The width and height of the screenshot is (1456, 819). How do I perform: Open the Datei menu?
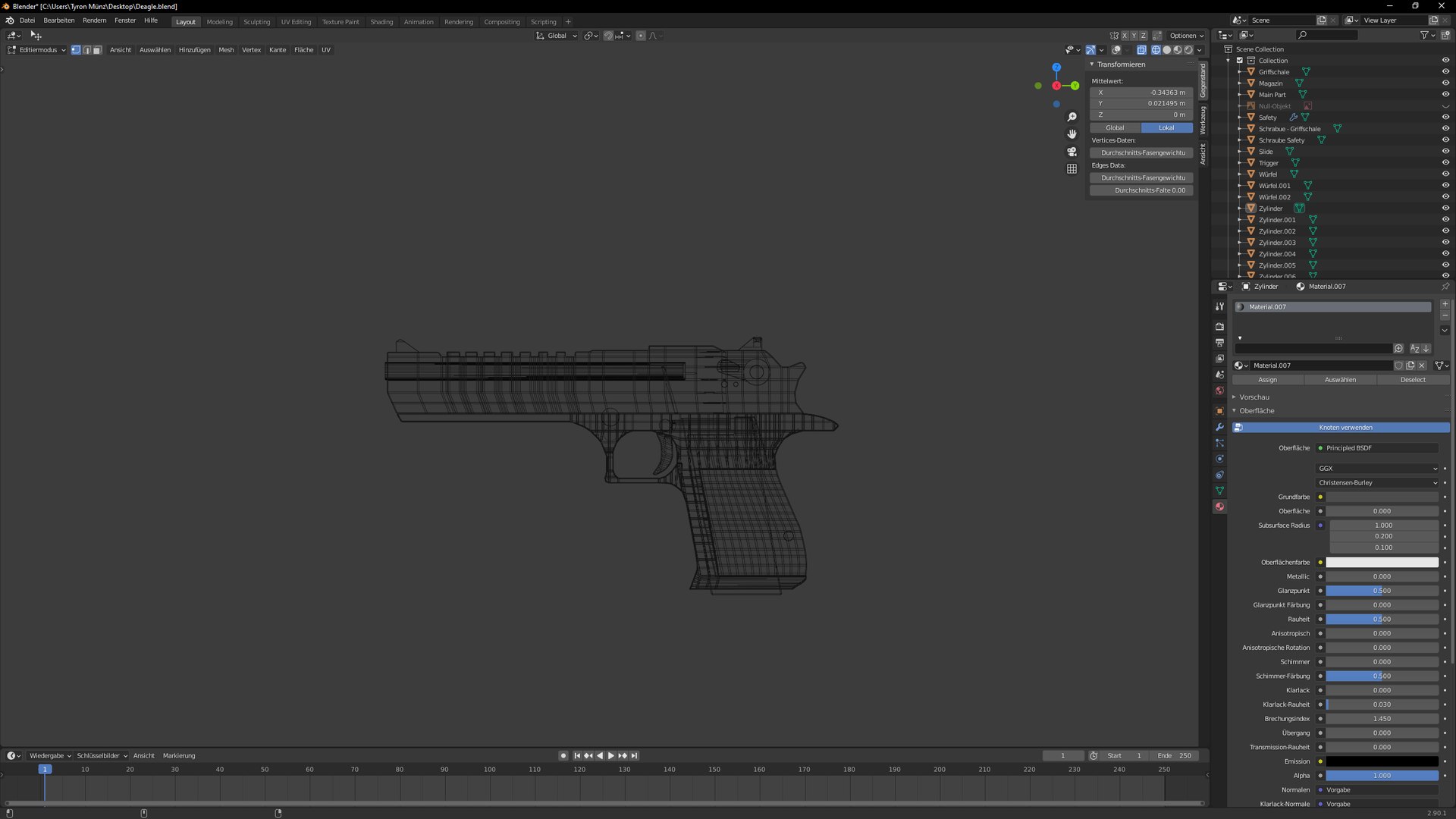click(27, 20)
